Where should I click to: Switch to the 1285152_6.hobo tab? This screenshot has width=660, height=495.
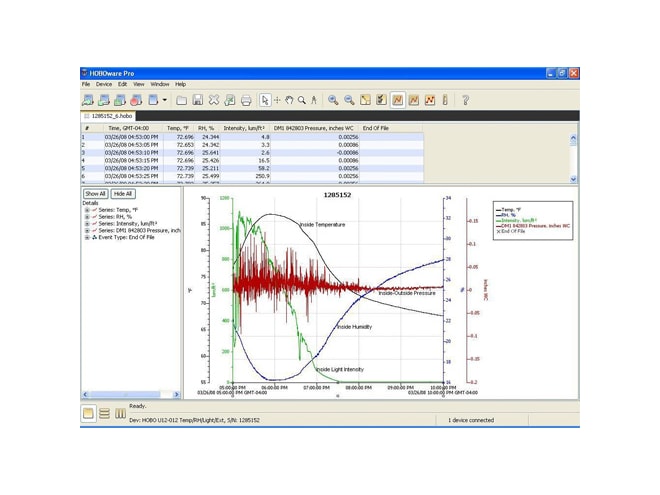tap(111, 116)
